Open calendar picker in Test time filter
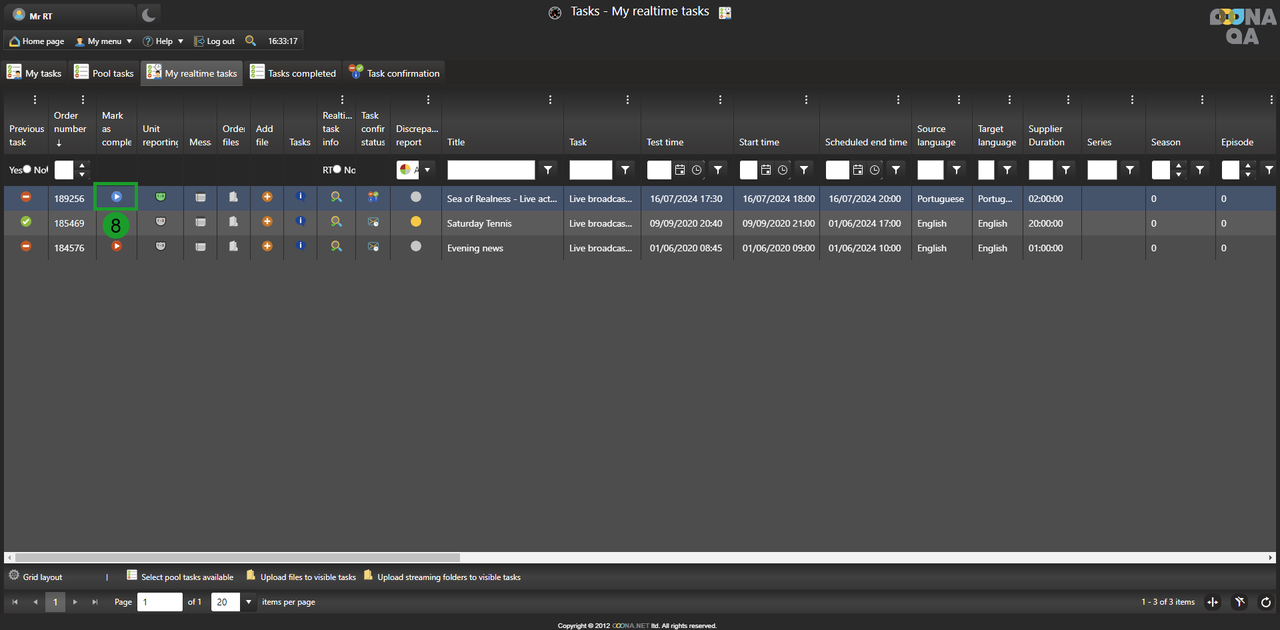1280x630 pixels. click(680, 170)
